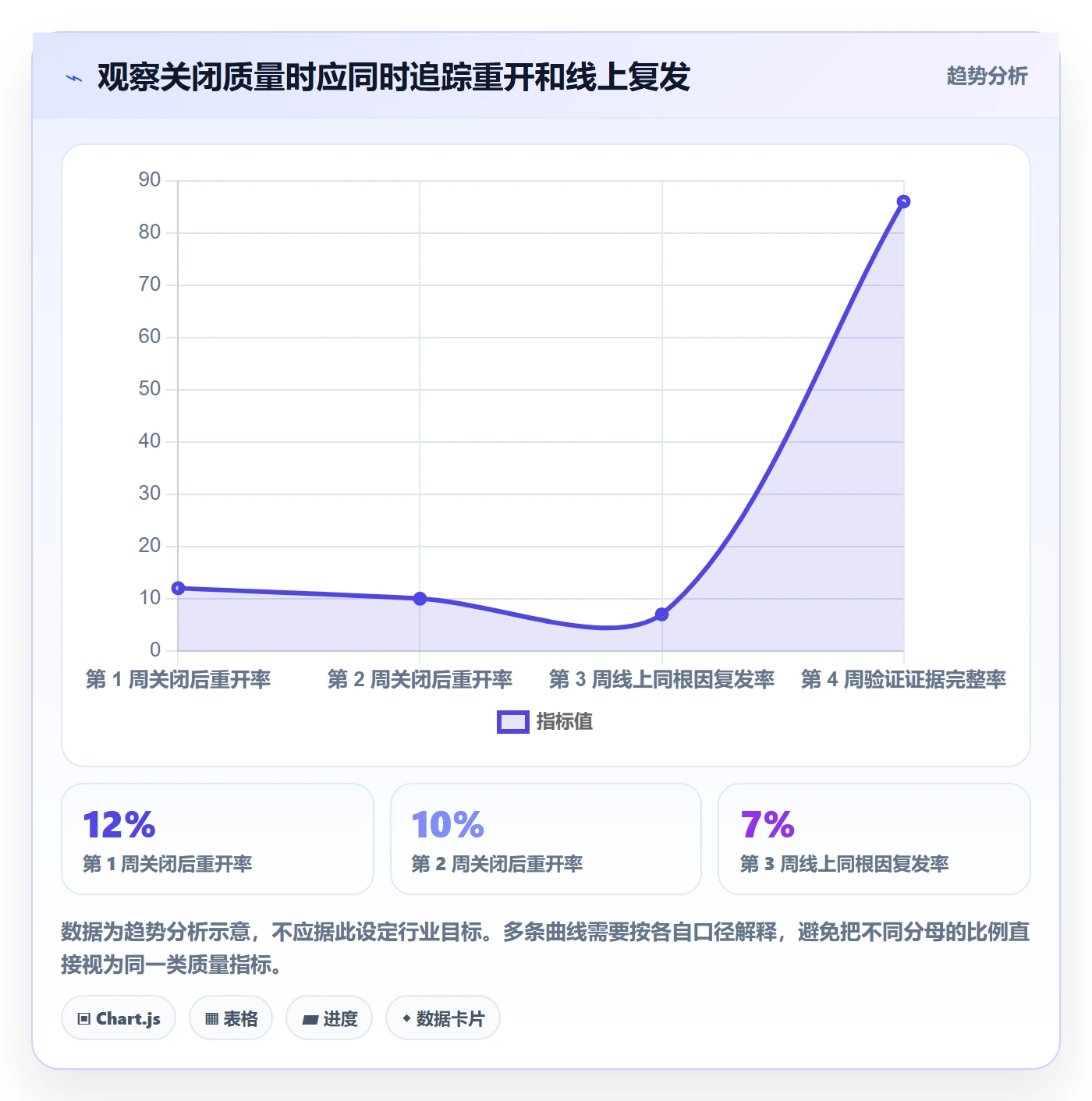Click the 进度 tag chip
1092x1101 pixels.
point(329,1018)
